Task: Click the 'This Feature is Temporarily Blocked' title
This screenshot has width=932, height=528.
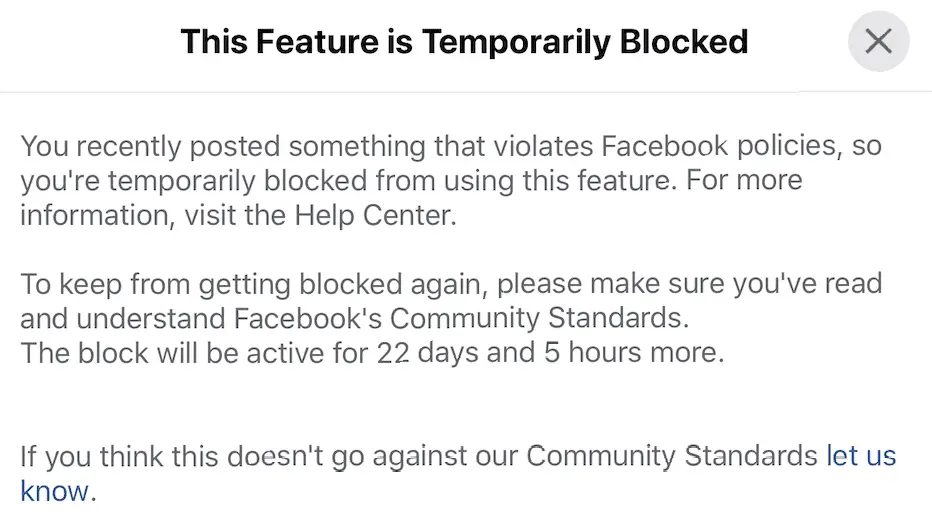Action: 464,41
